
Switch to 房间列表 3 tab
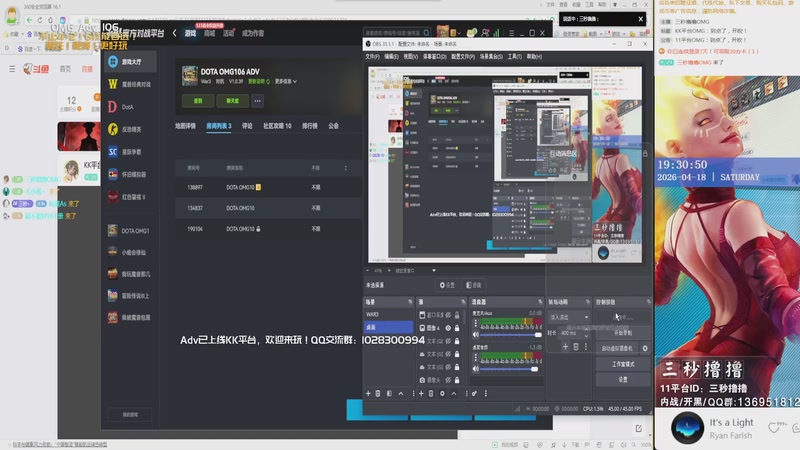pyautogui.click(x=219, y=126)
